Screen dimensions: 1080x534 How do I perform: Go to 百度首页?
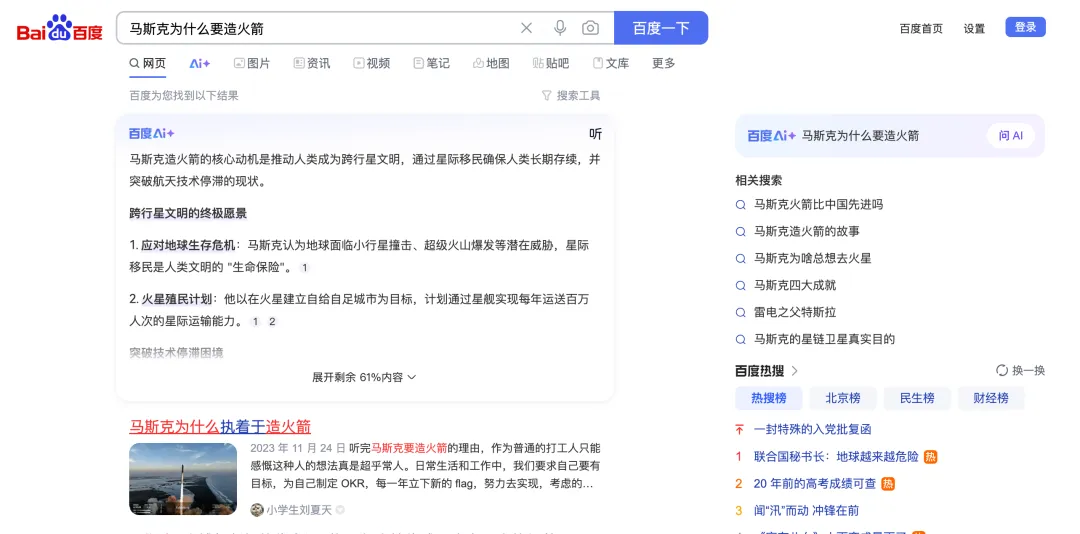point(921,28)
